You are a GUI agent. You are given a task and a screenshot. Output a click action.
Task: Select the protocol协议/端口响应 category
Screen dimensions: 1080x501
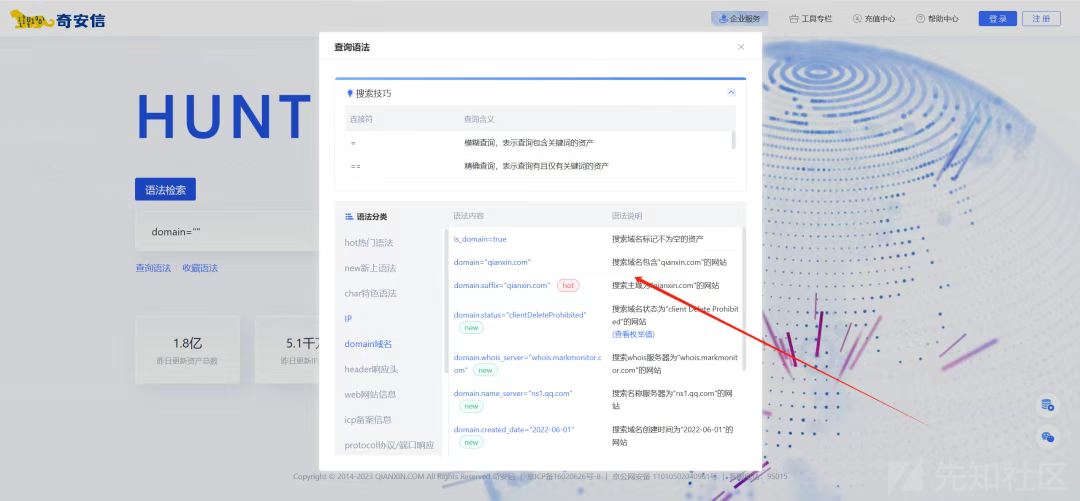(x=389, y=444)
